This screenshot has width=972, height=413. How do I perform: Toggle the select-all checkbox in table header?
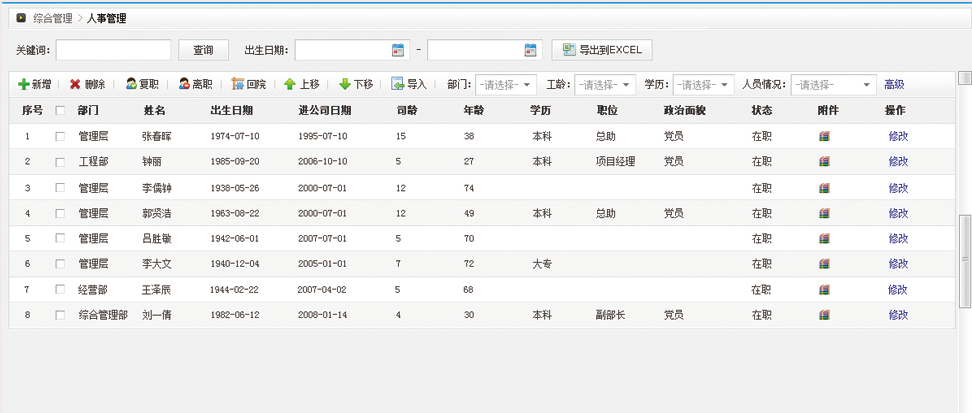(x=60, y=110)
